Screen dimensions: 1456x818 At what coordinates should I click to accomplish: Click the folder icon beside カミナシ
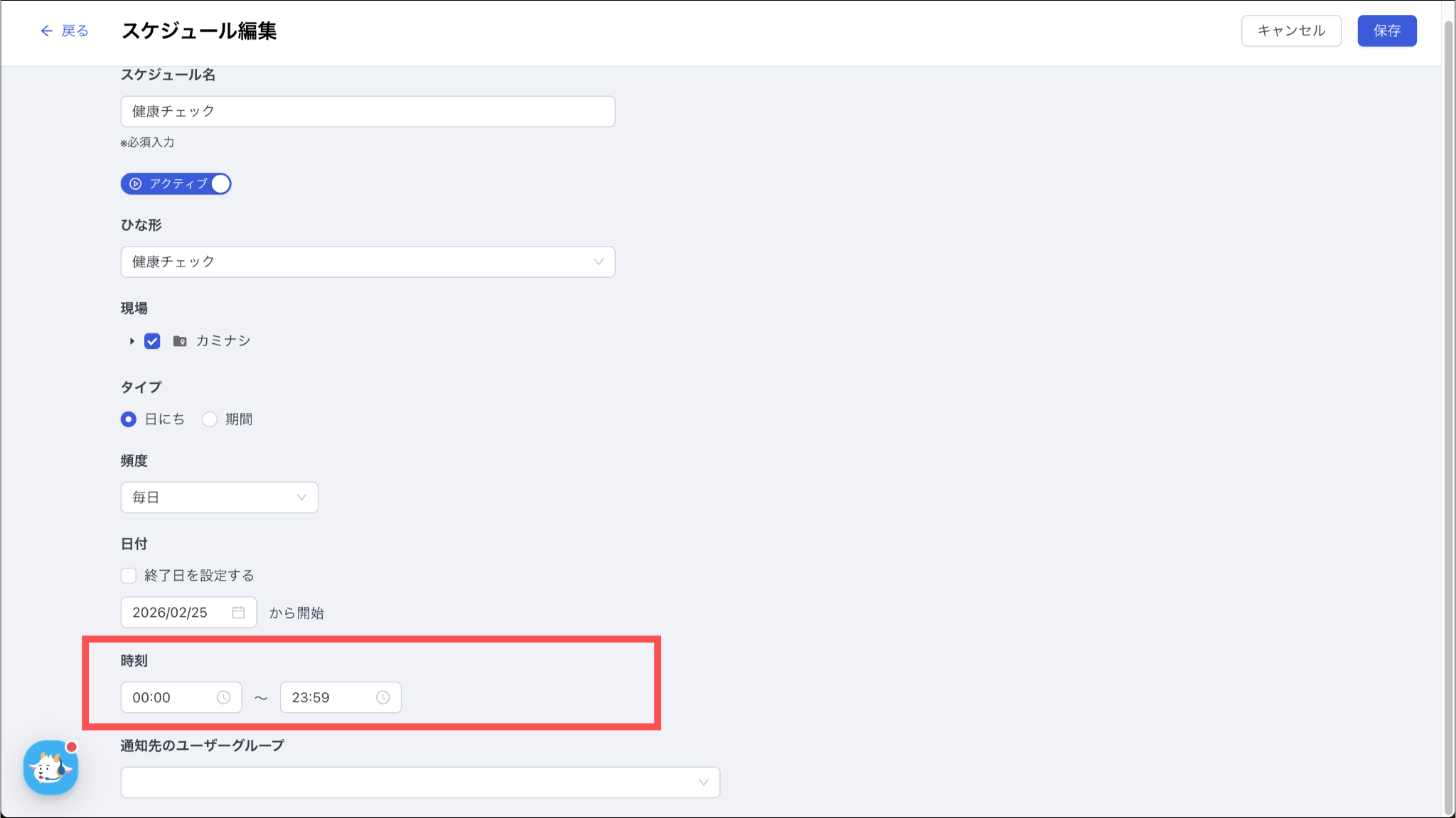180,341
